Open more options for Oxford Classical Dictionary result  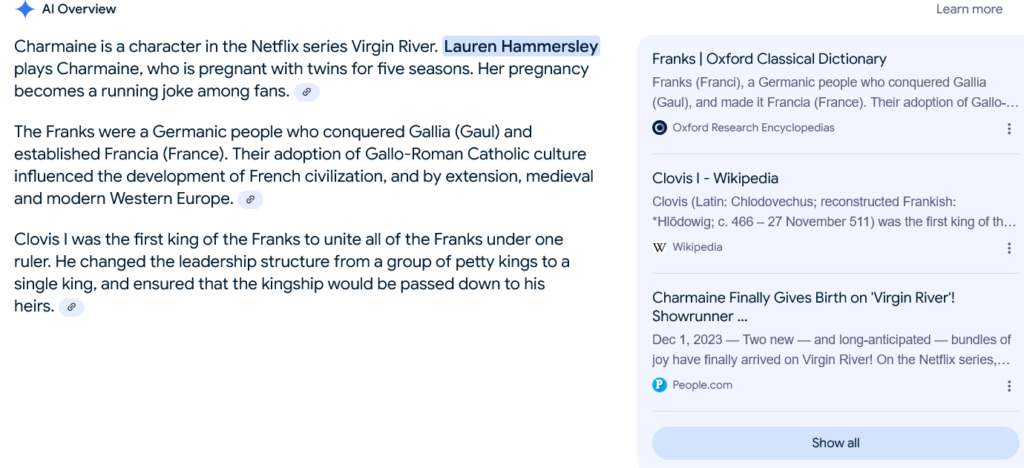tap(1008, 128)
